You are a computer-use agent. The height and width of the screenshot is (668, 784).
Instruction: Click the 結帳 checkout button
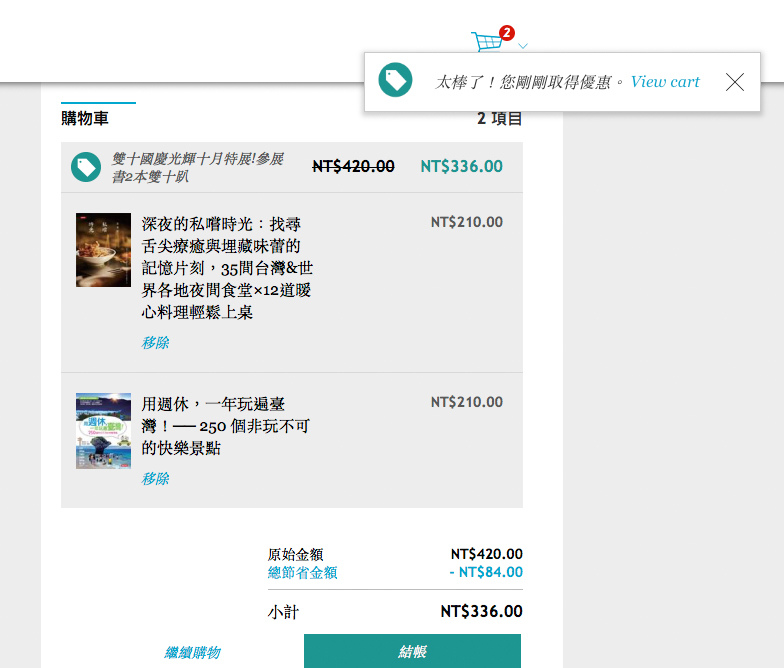pos(412,651)
